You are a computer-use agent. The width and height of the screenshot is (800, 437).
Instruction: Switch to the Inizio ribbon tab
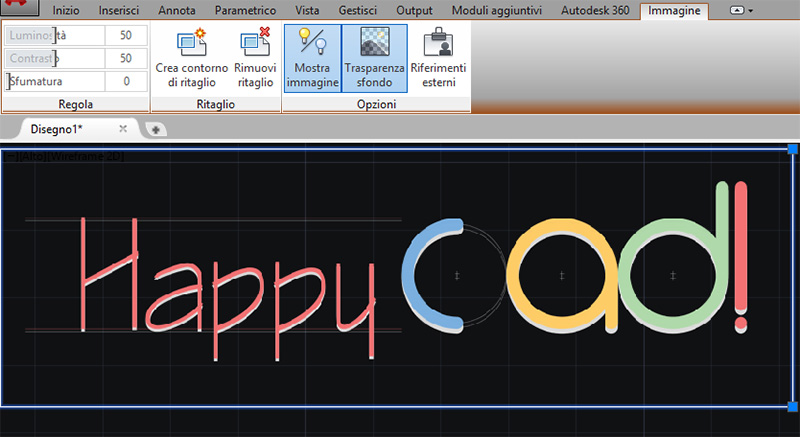tap(66, 10)
